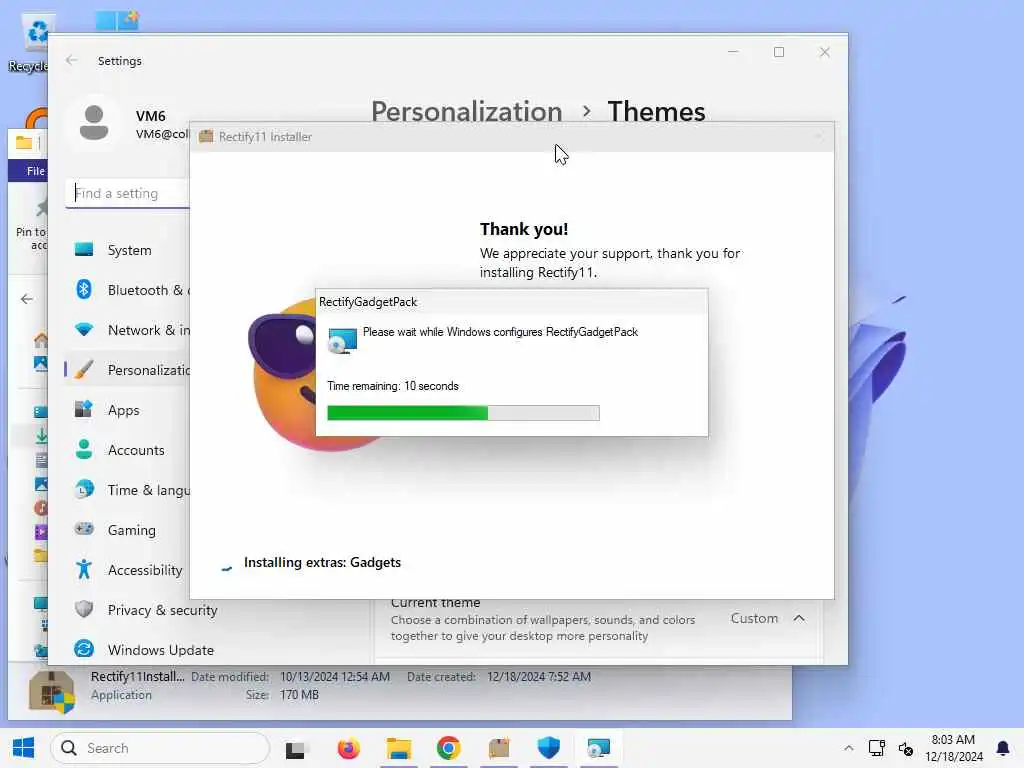The height and width of the screenshot is (768, 1024).
Task: Click 'Time remaining: 10 seconds' text
Action: 392,386
